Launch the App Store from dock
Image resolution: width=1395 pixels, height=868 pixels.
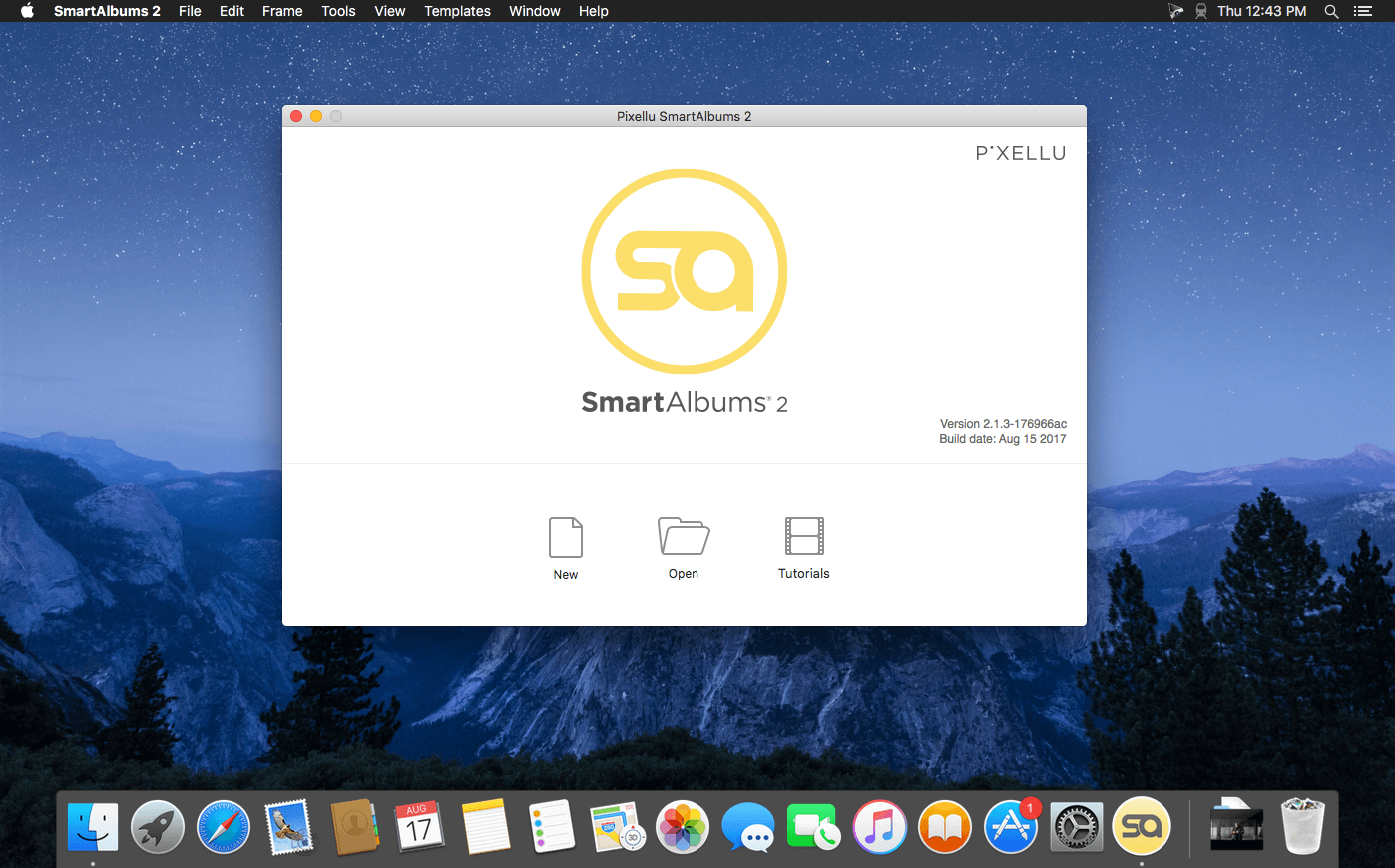[x=1011, y=827]
